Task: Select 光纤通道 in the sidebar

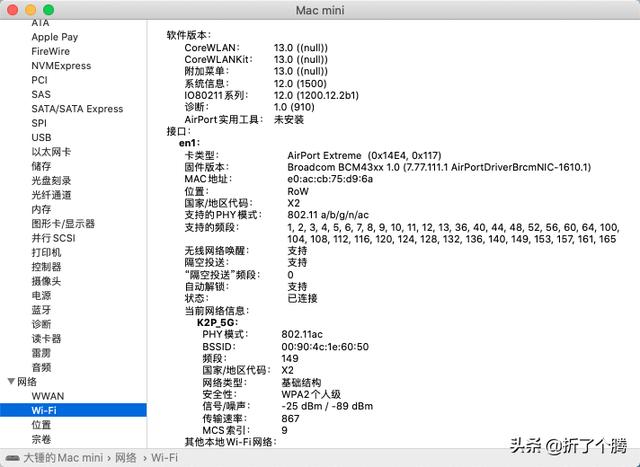Action: [51, 195]
